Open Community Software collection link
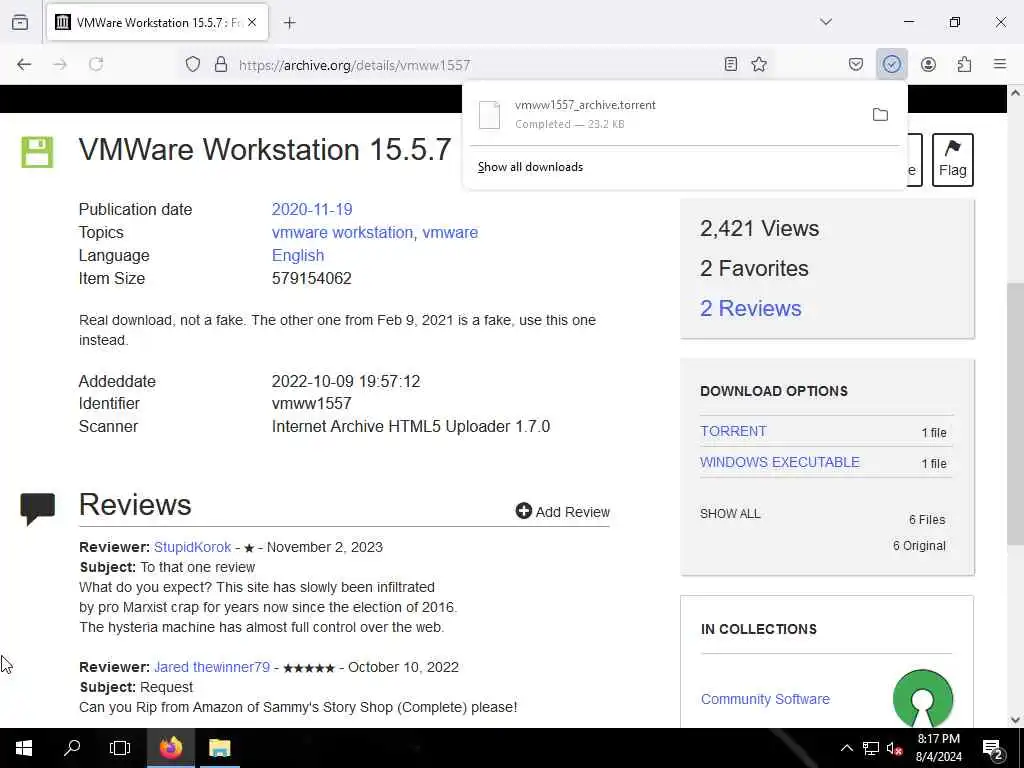This screenshot has height=768, width=1024. point(765,699)
